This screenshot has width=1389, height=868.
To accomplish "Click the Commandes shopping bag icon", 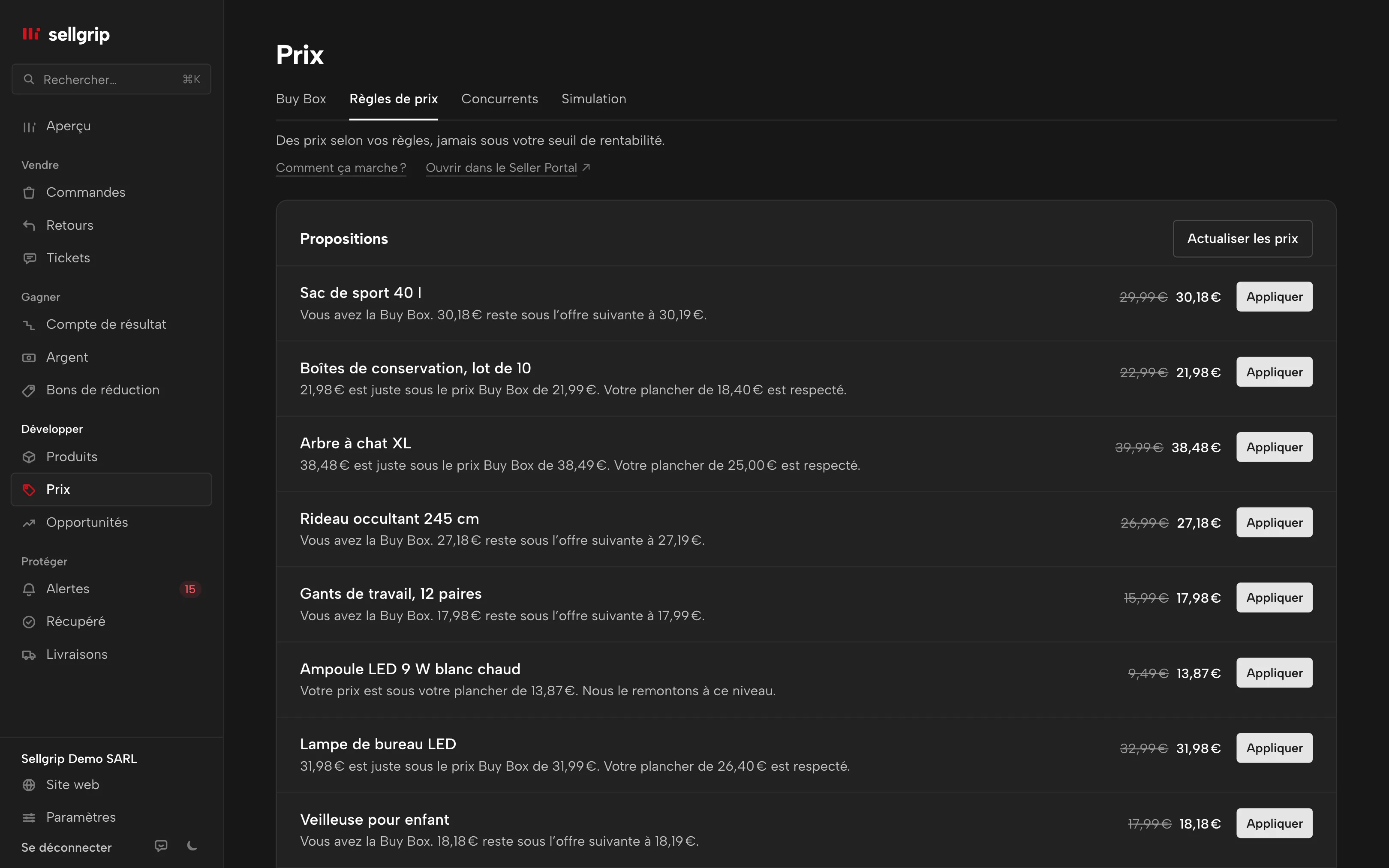I will pos(29,193).
